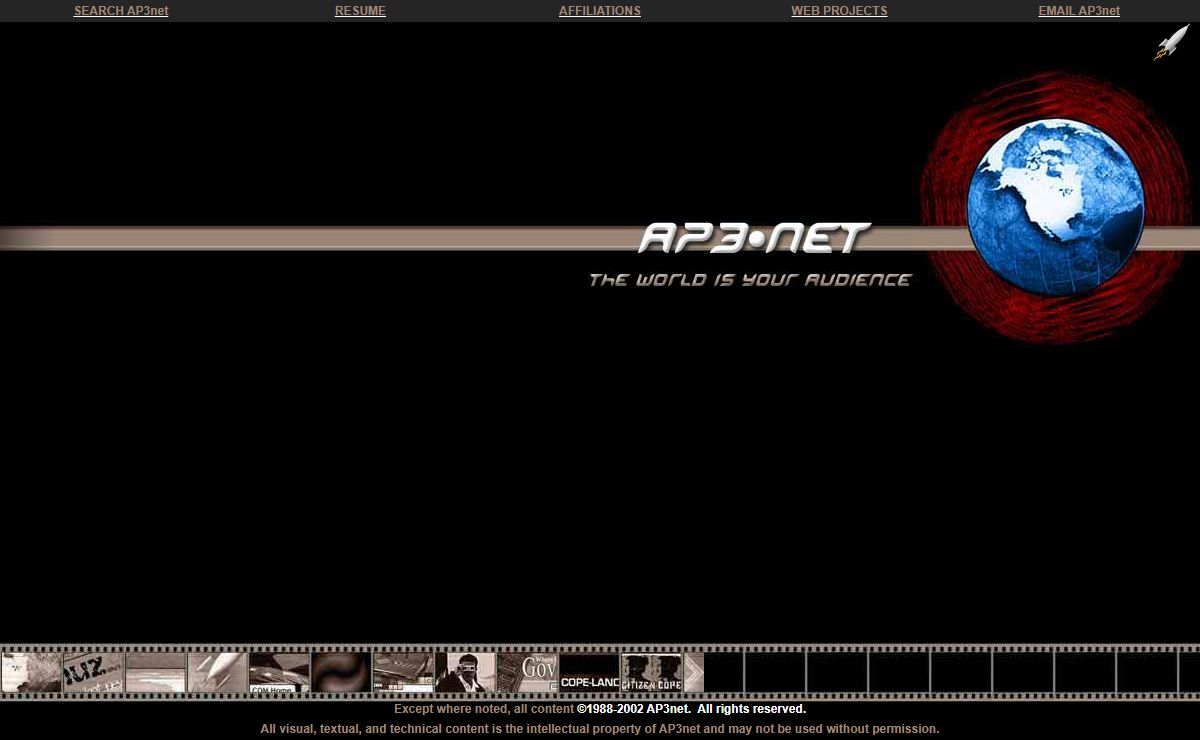Open the COPE-LAND filmstrip thumbnail
This screenshot has height=740, width=1200.
(589, 673)
